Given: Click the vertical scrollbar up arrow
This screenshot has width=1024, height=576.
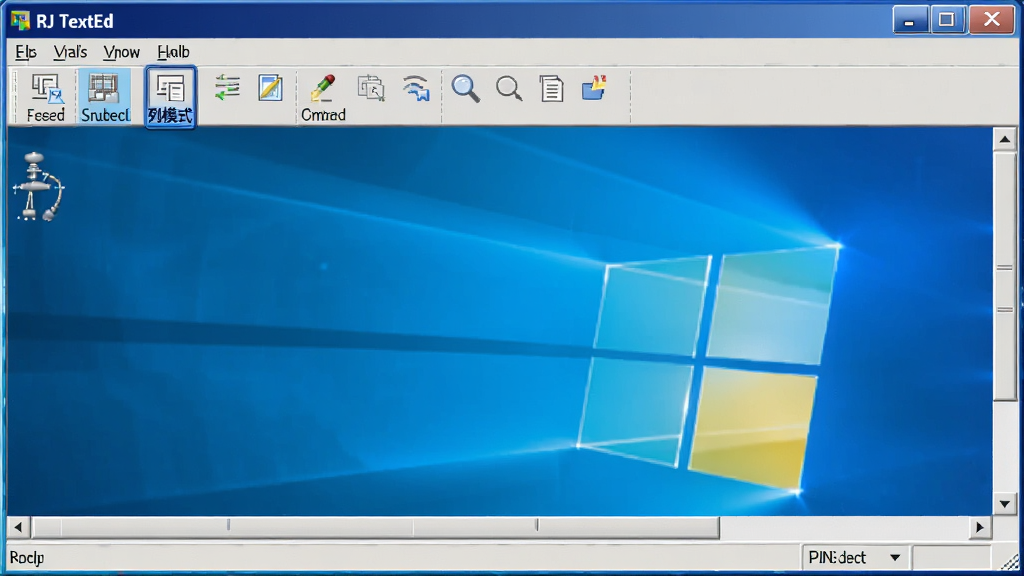Looking at the screenshot, I should click(1004, 139).
